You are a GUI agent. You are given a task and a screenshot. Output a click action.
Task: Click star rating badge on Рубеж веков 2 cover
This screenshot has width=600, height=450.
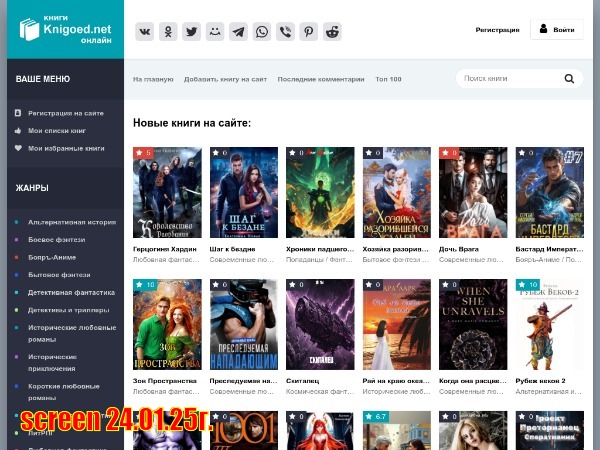528,285
